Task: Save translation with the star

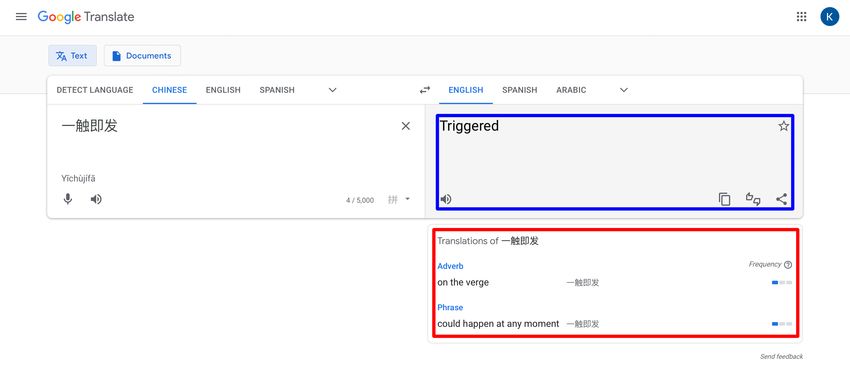Action: pyautogui.click(x=783, y=126)
